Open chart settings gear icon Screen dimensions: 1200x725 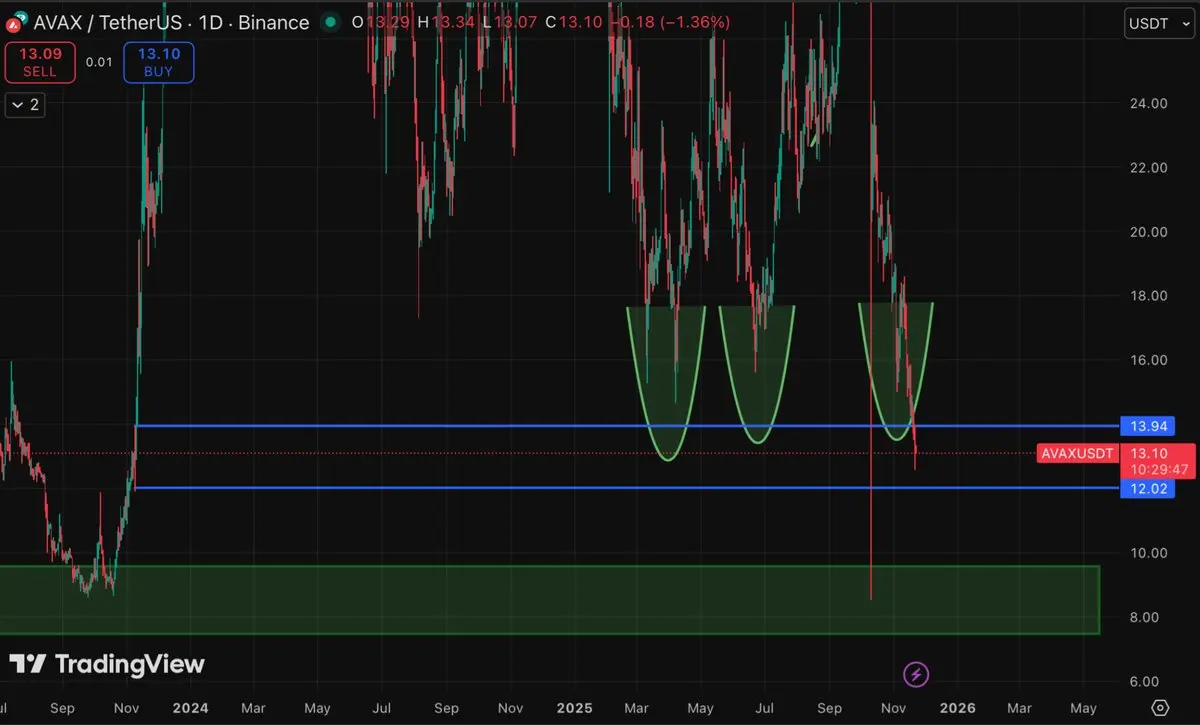tap(1160, 708)
